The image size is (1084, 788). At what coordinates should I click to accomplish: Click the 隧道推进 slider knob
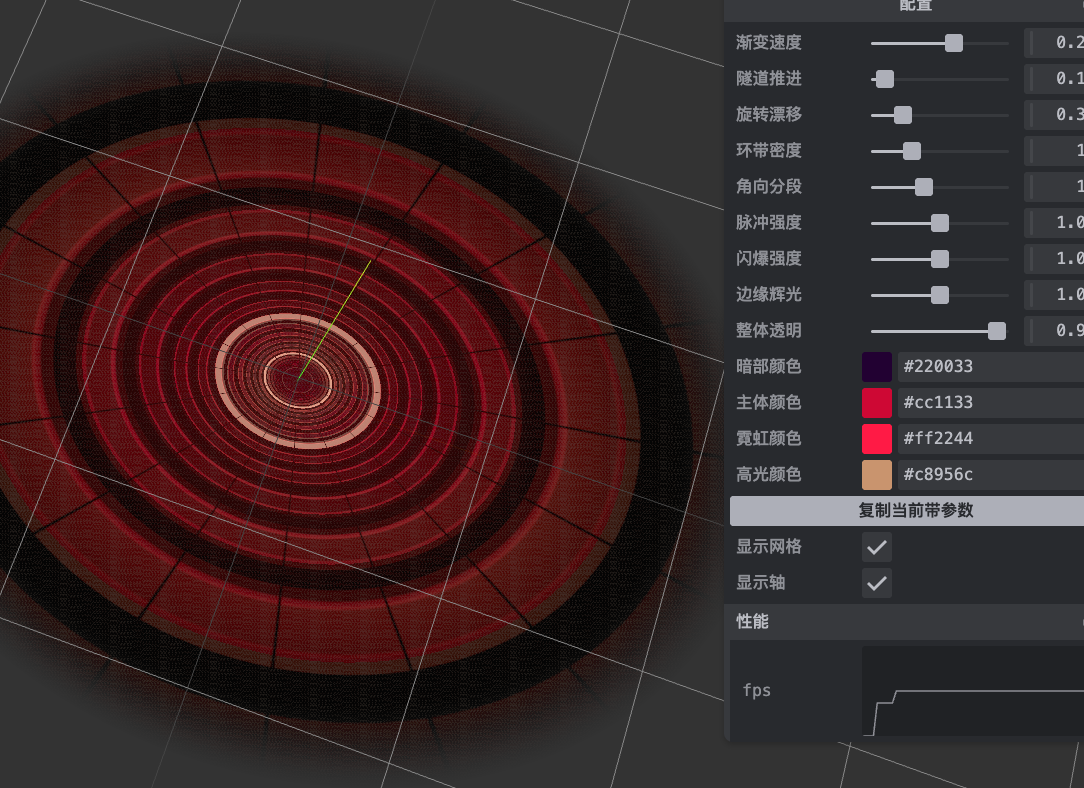point(885,79)
